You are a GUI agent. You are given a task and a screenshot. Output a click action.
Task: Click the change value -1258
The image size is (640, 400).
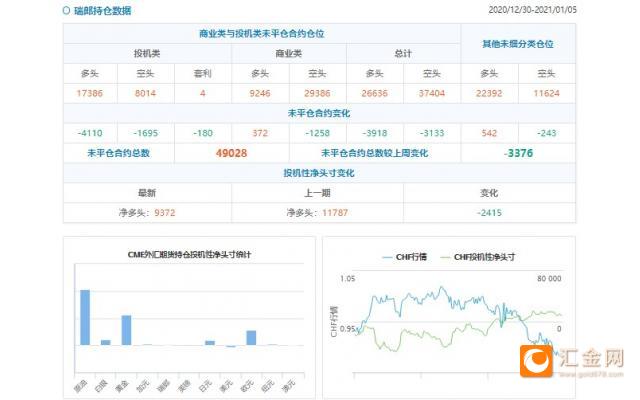point(317,133)
